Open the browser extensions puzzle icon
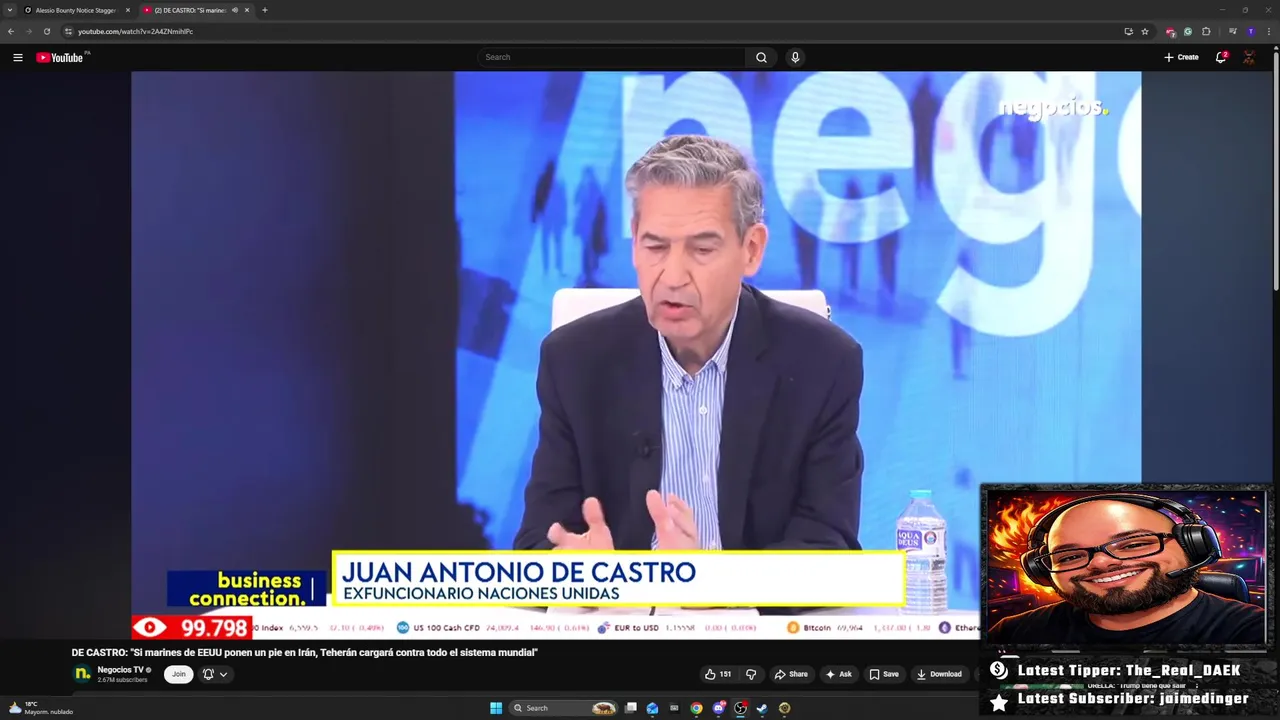The image size is (1280, 720). click(1206, 31)
